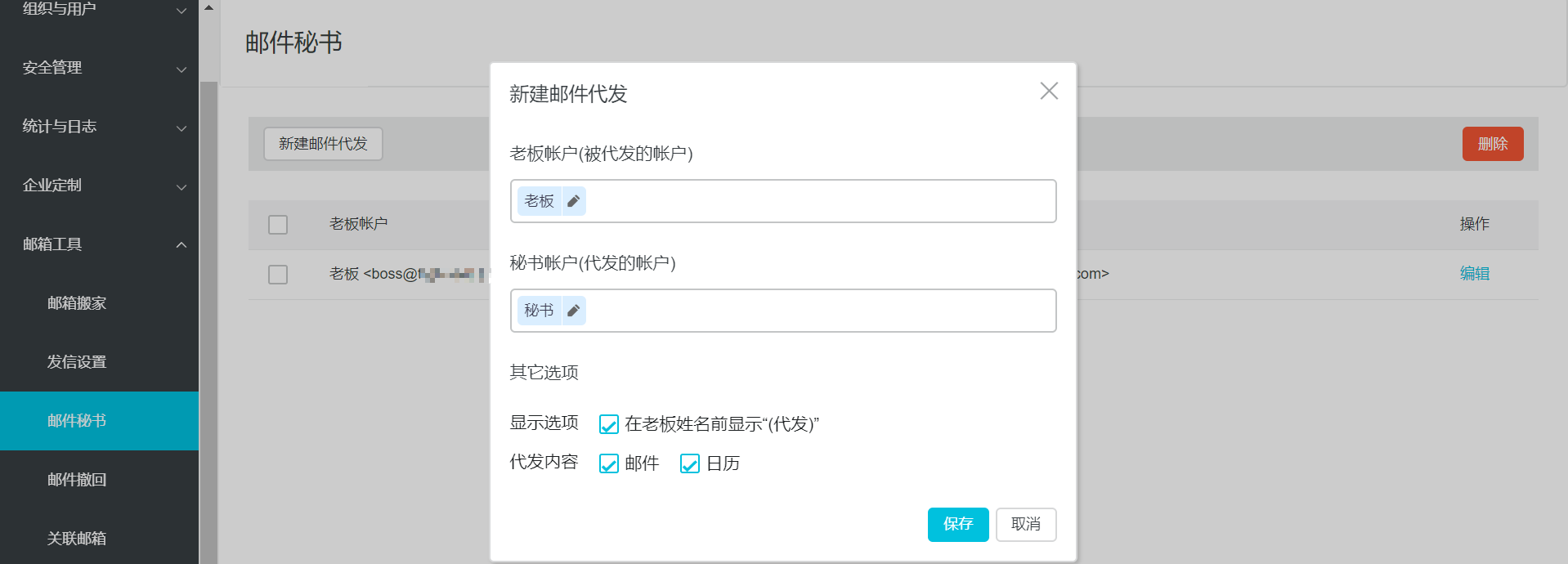The image size is (1568, 564).
Task: Select the table header checkbox
Action: pos(278,225)
